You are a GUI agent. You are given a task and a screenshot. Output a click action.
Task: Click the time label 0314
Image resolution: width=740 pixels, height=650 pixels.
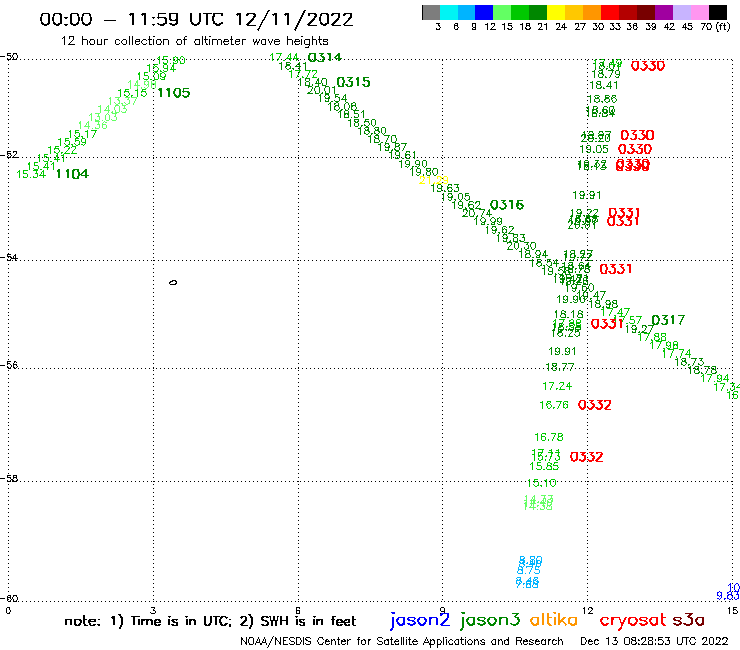click(x=325, y=58)
